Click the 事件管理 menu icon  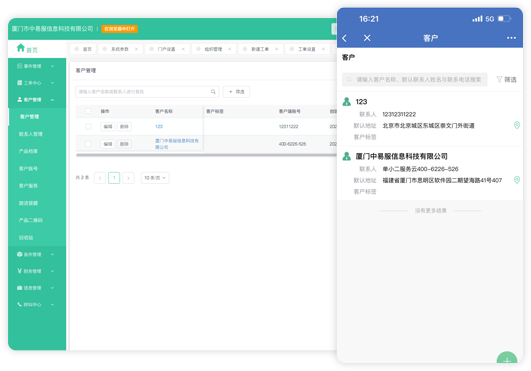20,66
